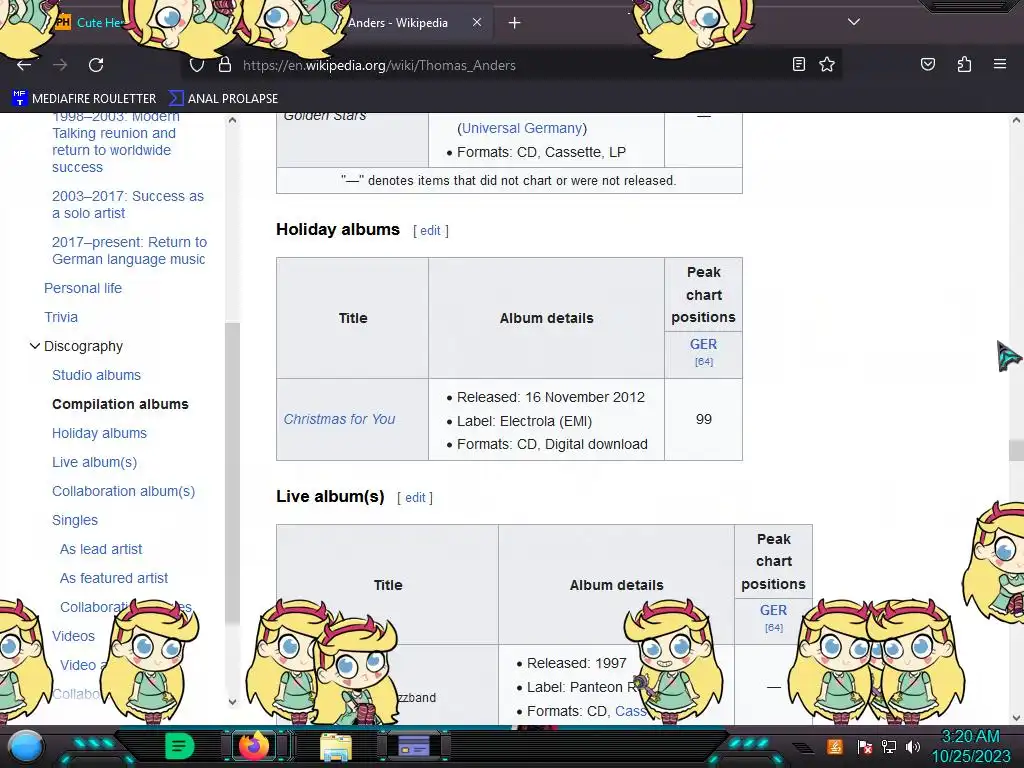Save page to Pocket
This screenshot has height=768, width=1024.
(x=927, y=64)
